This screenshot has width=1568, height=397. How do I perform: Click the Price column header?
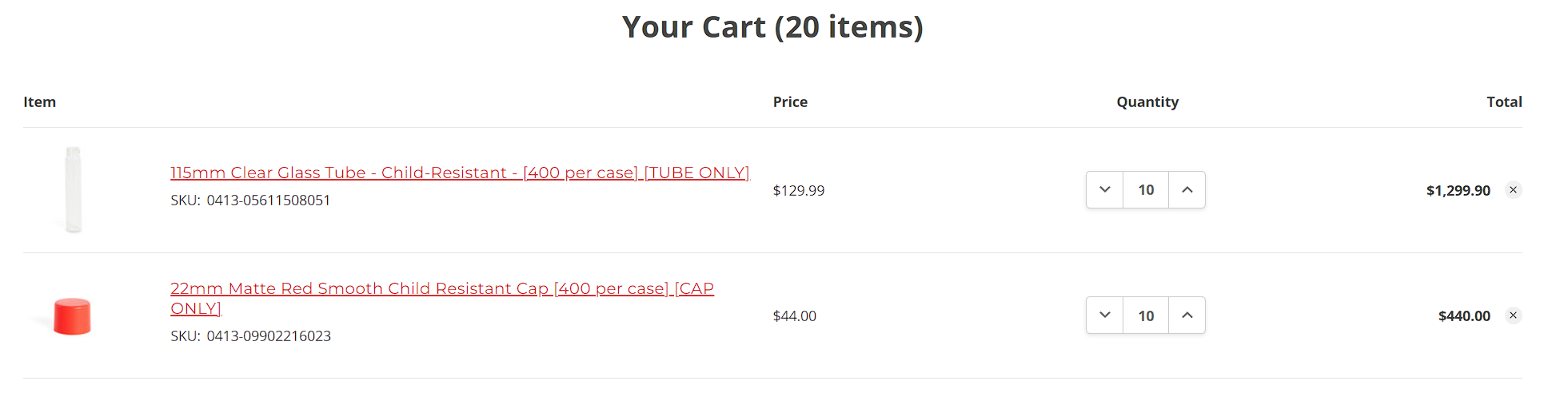[x=790, y=101]
